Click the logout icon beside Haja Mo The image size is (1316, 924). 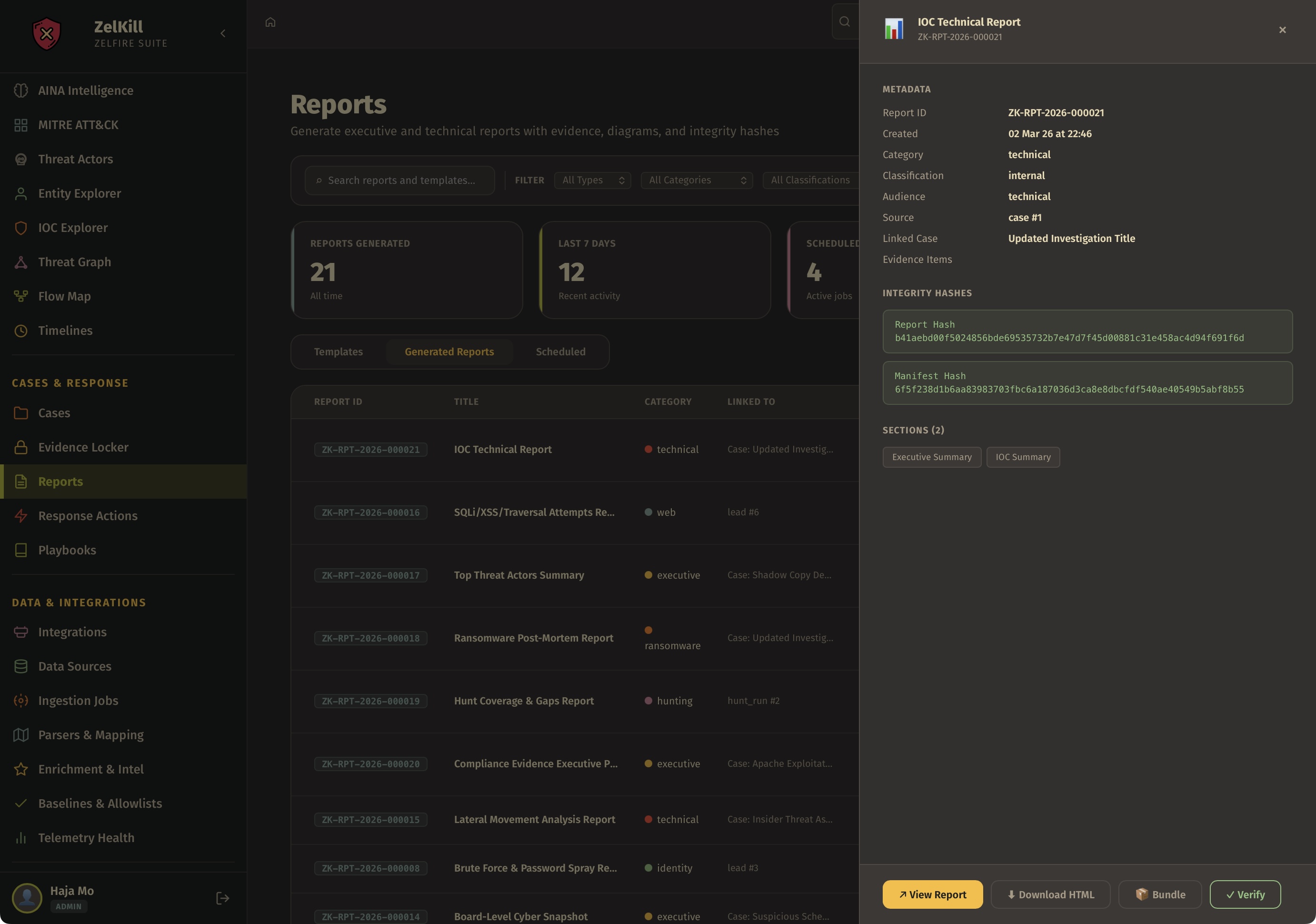click(222, 898)
